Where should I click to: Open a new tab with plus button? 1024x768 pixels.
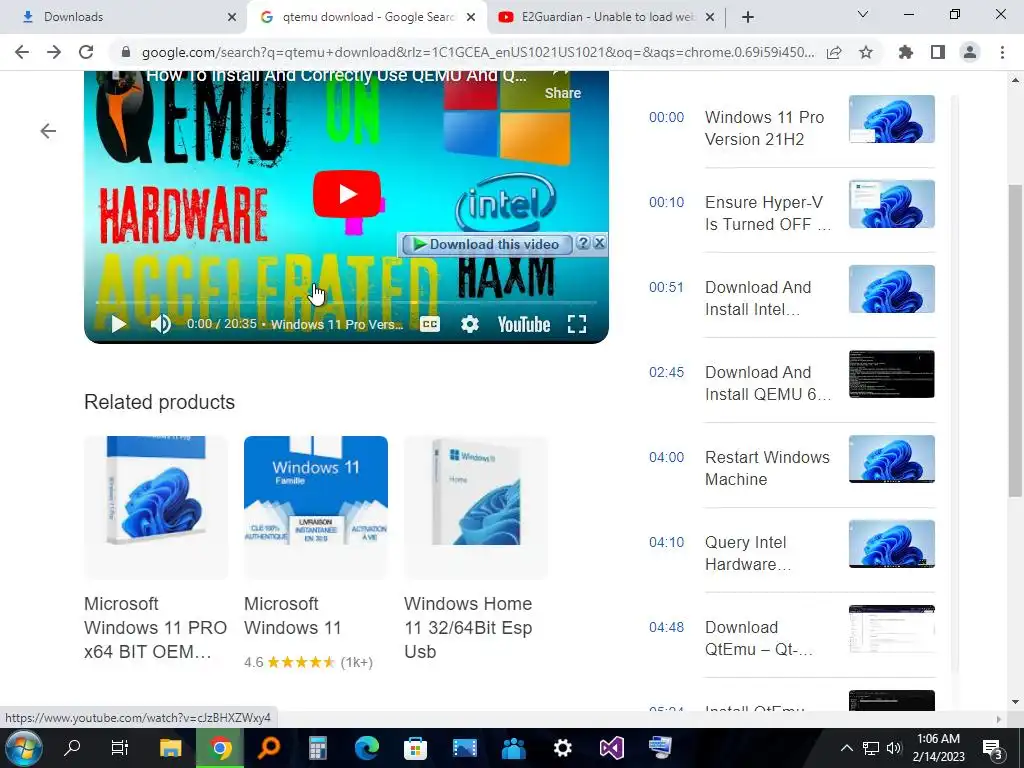[748, 17]
